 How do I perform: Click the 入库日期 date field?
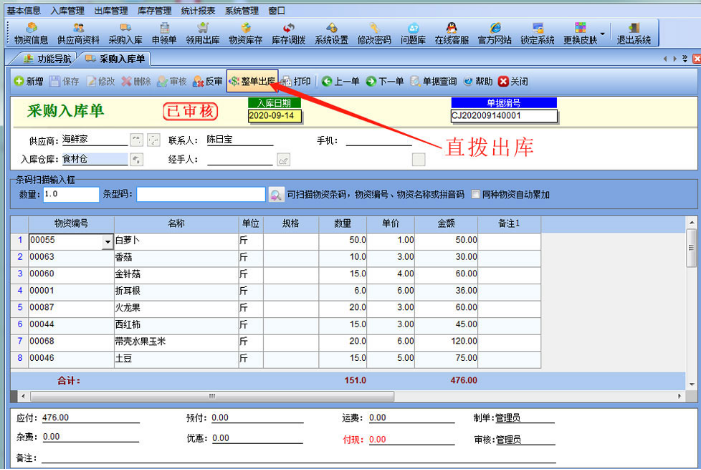[274, 116]
